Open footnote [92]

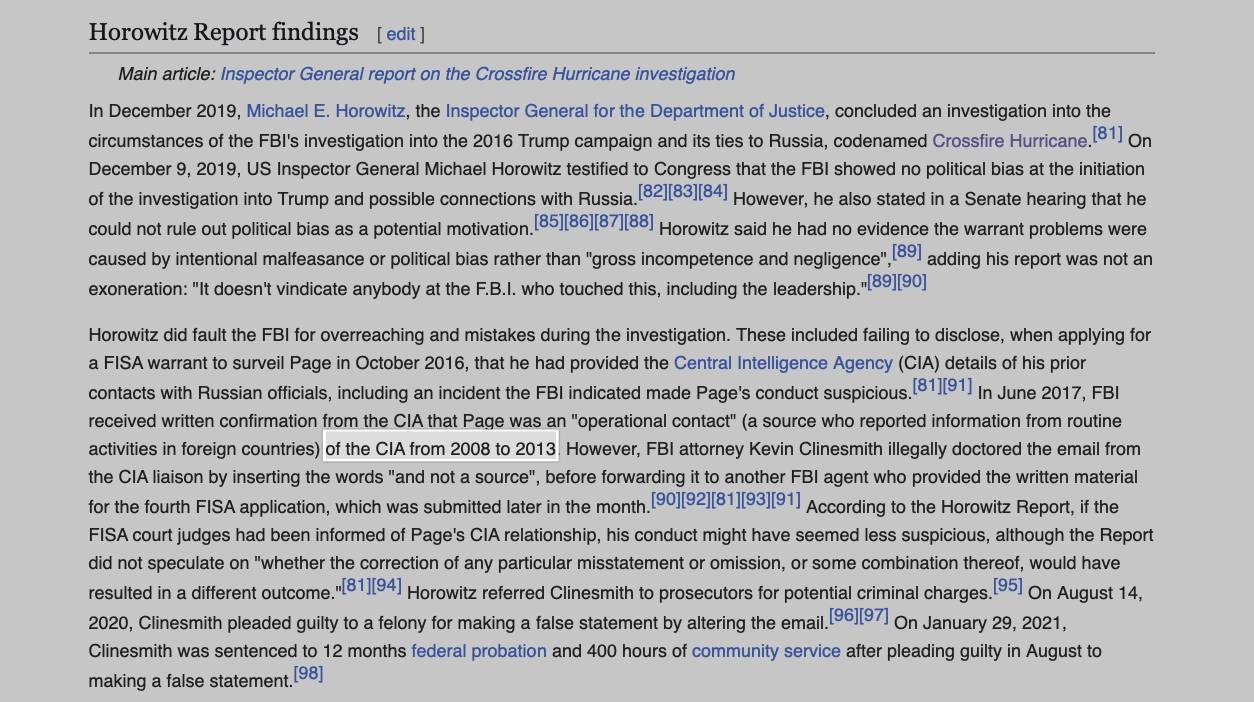tap(696, 499)
